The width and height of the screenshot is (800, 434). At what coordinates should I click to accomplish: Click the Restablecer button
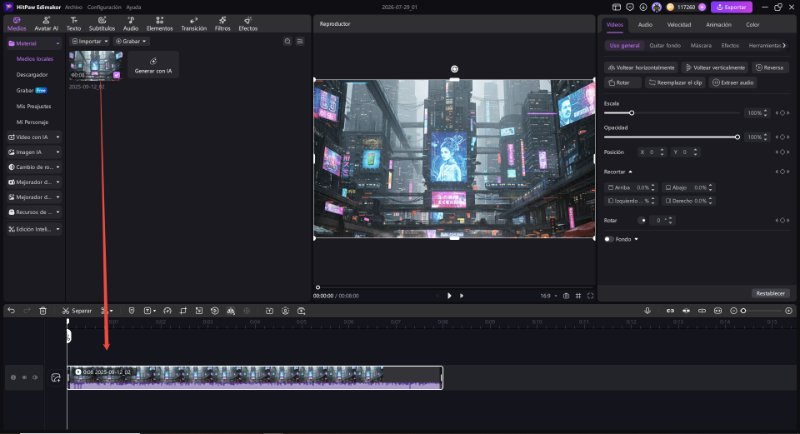770,293
